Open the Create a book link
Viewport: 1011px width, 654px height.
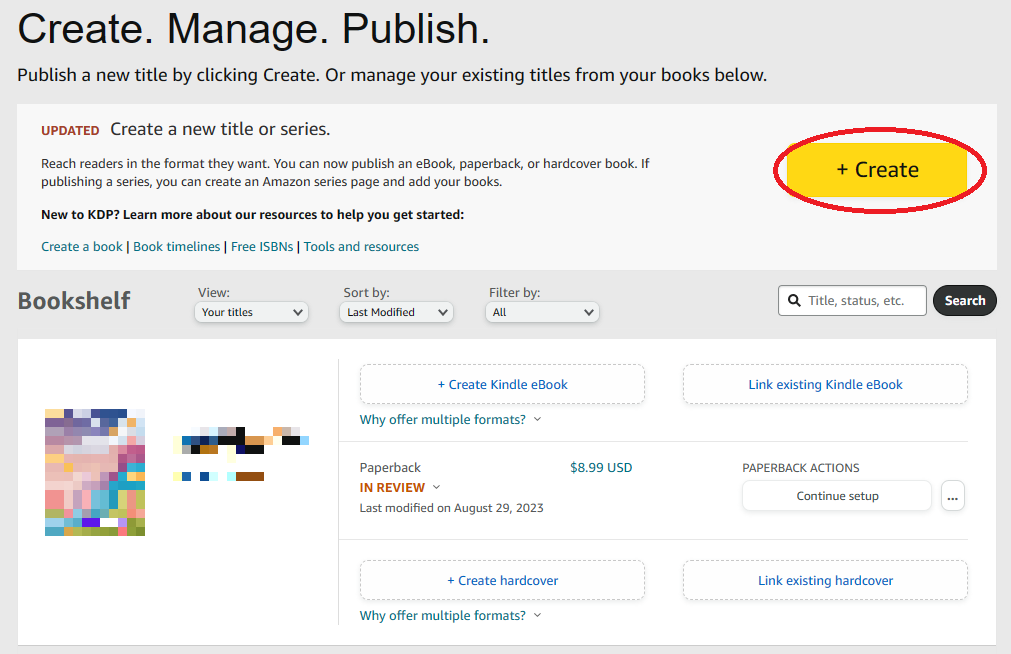pos(82,246)
